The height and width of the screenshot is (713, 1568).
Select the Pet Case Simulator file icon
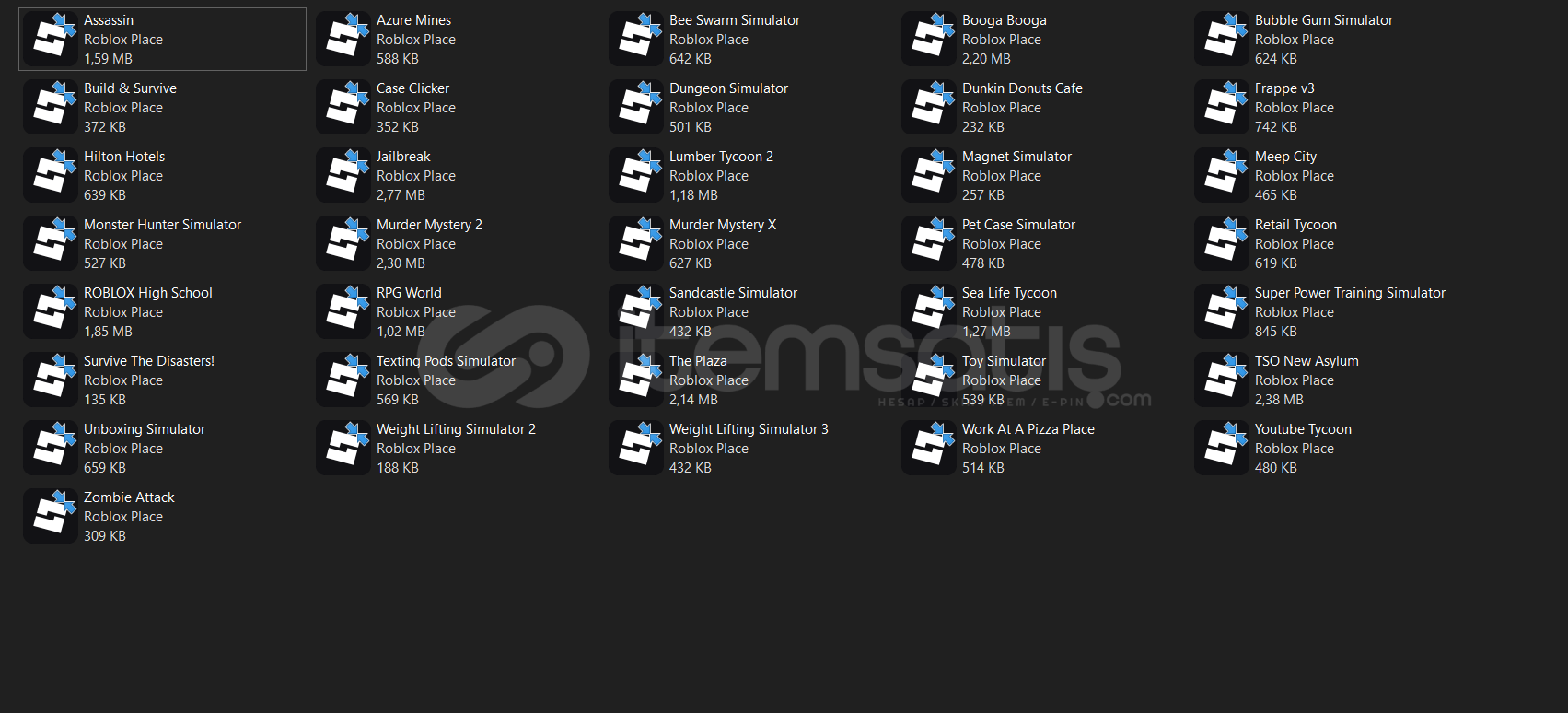pos(930,243)
